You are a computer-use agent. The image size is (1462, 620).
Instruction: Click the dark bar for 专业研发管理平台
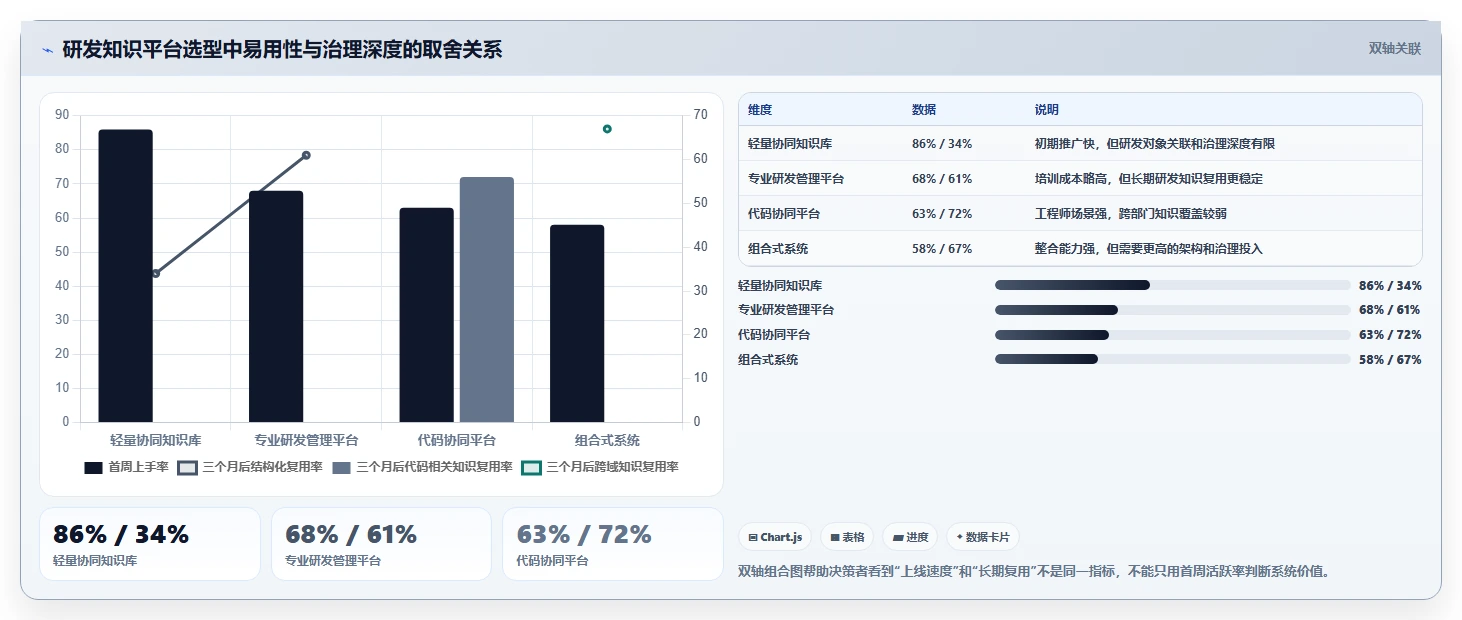276,306
